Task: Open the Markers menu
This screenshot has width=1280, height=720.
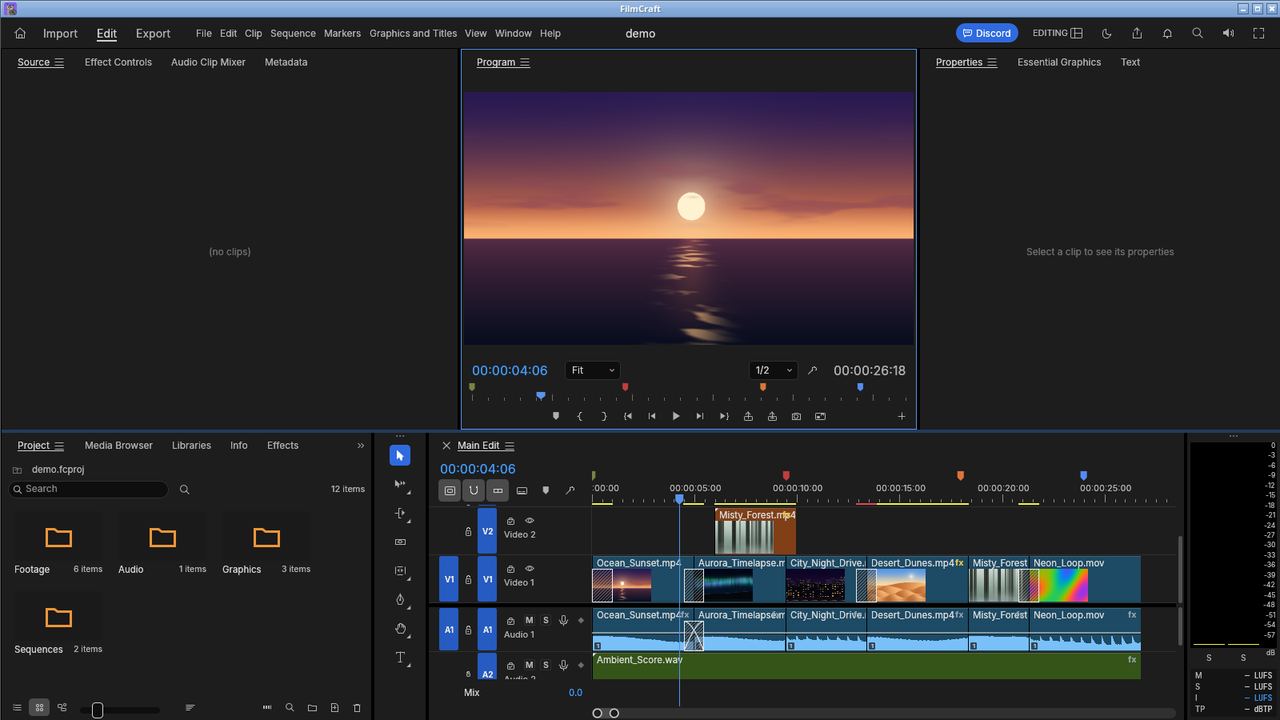Action: [342, 33]
